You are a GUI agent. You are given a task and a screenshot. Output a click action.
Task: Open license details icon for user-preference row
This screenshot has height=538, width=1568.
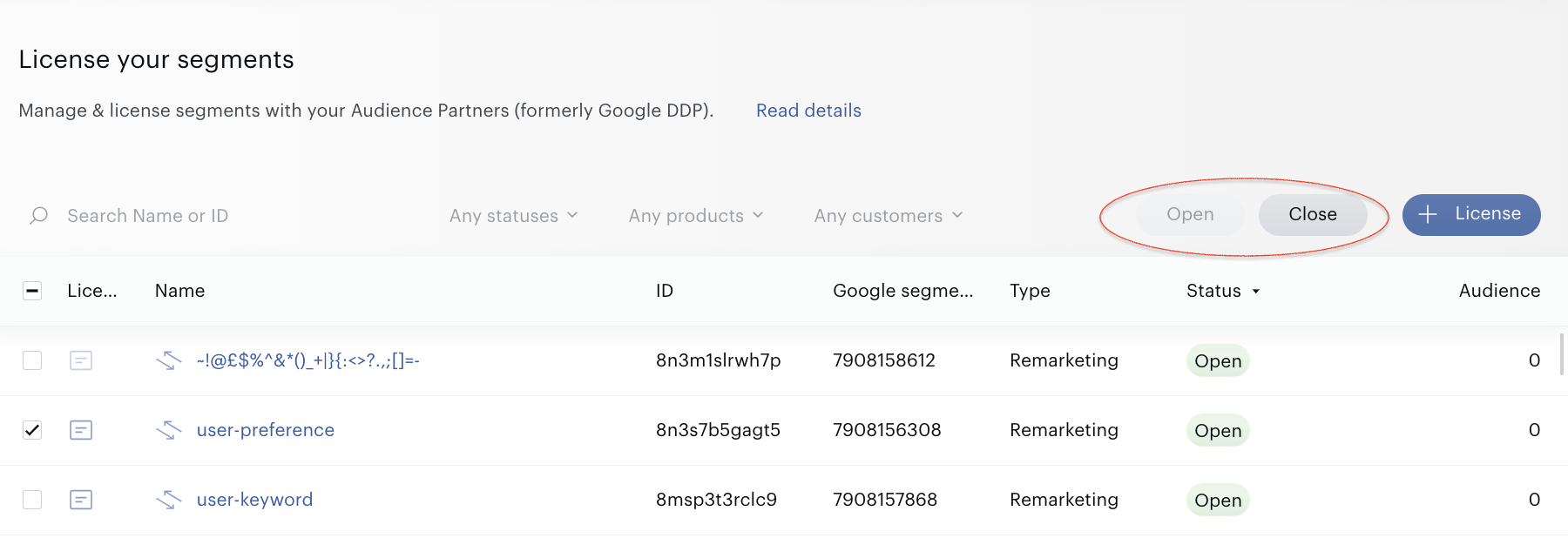pyautogui.click(x=81, y=430)
